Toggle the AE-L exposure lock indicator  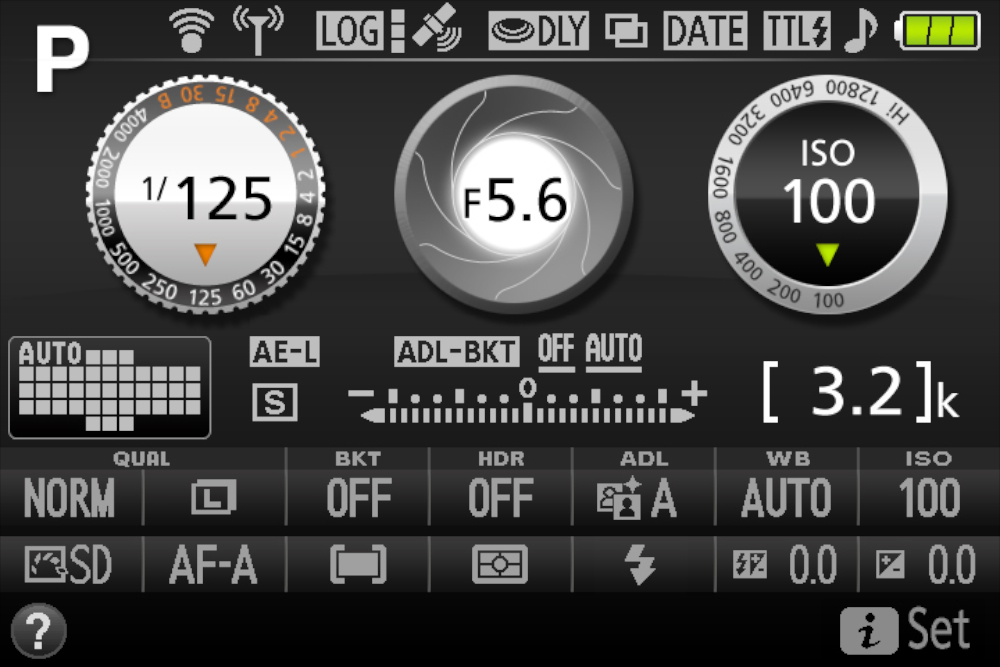[285, 352]
